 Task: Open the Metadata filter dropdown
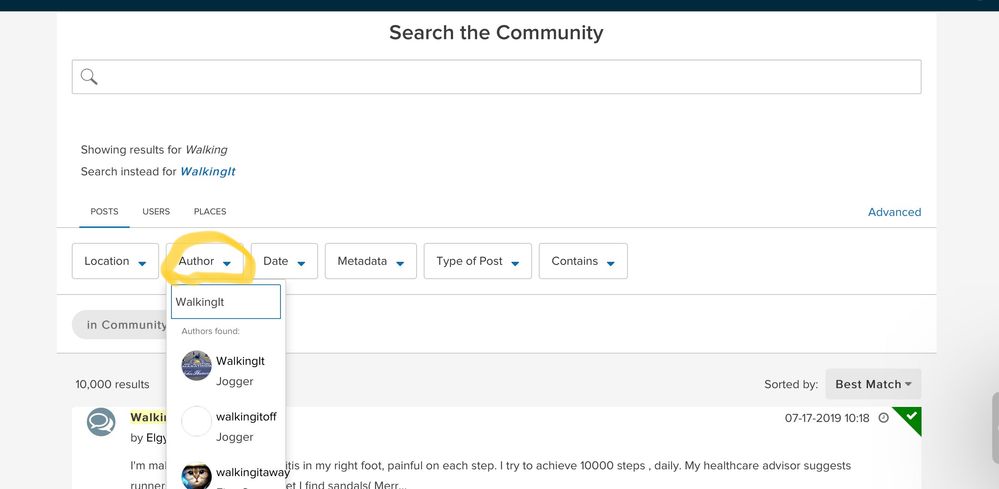pos(370,261)
